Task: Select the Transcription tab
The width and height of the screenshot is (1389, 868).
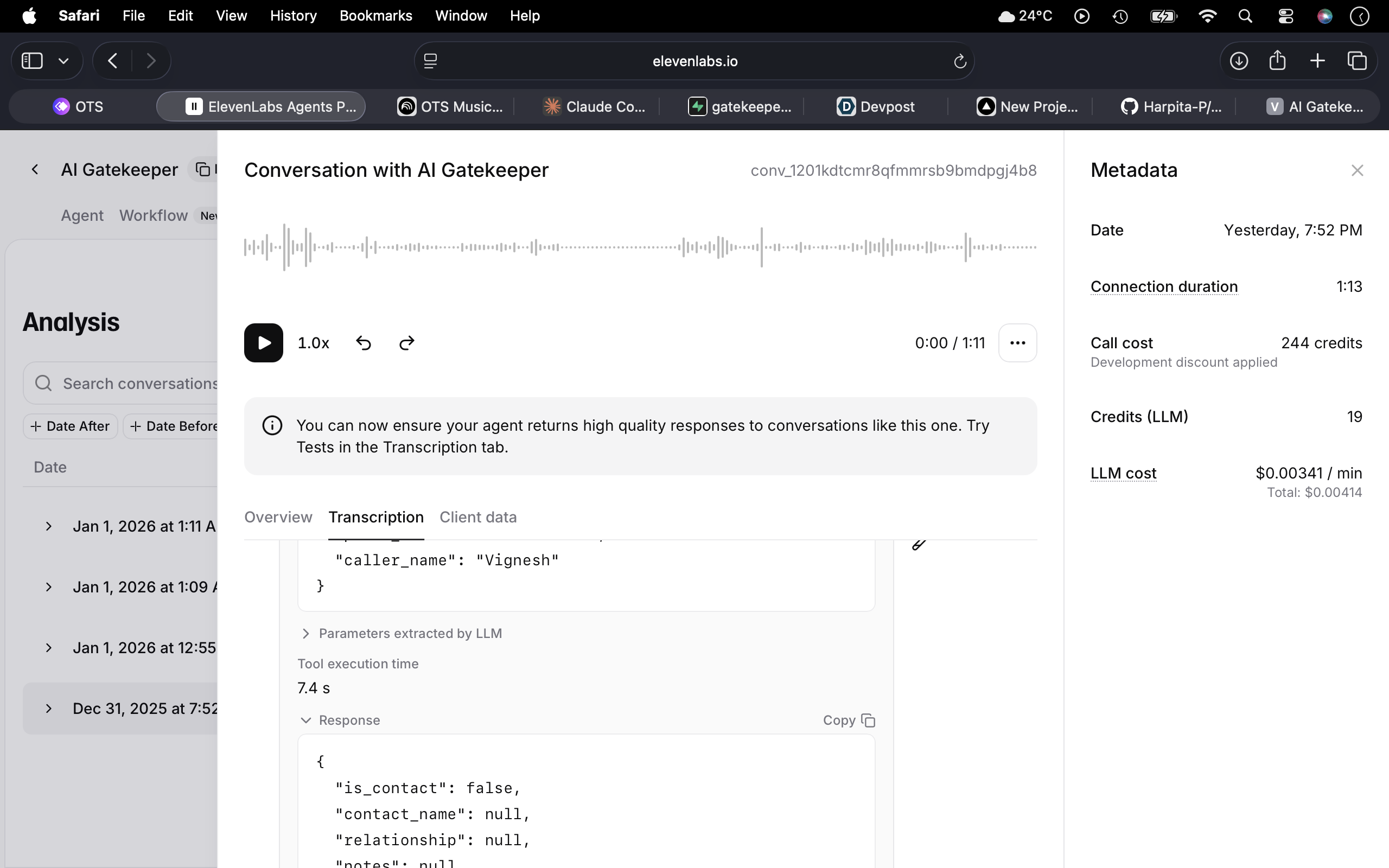Action: point(376,517)
